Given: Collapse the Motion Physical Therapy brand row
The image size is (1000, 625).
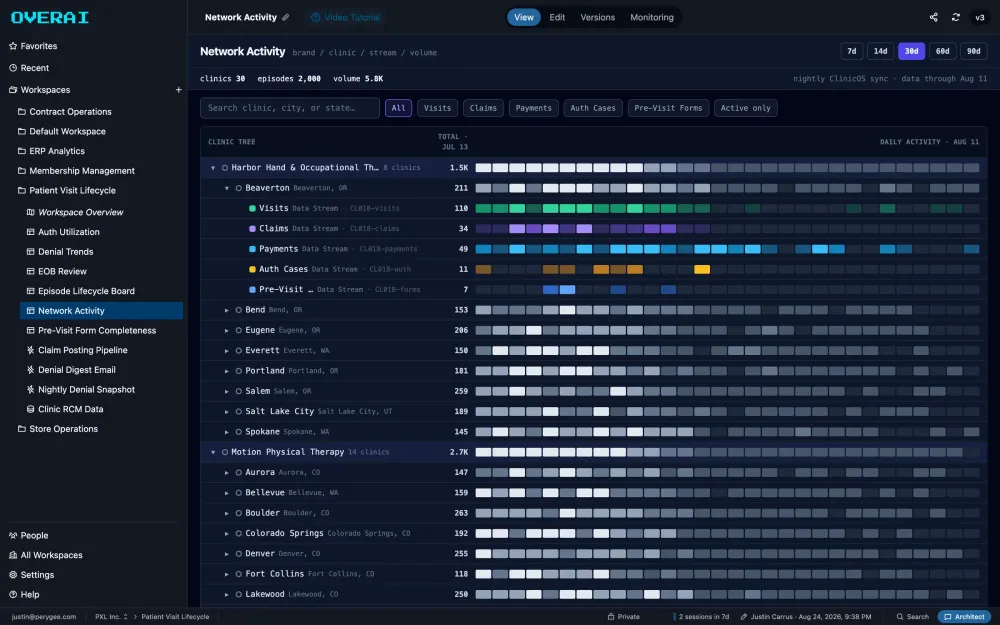Looking at the screenshot, I should [x=213, y=452].
